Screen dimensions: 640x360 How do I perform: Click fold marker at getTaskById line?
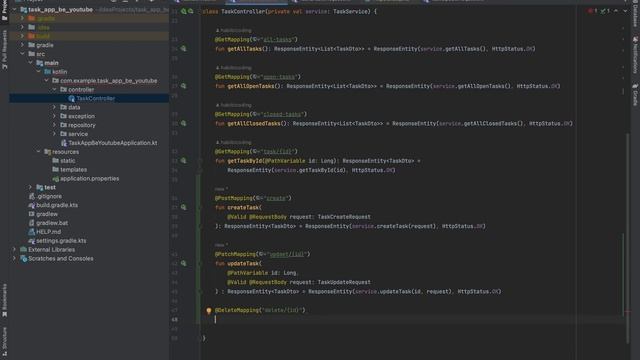pyautogui.click(x=200, y=161)
